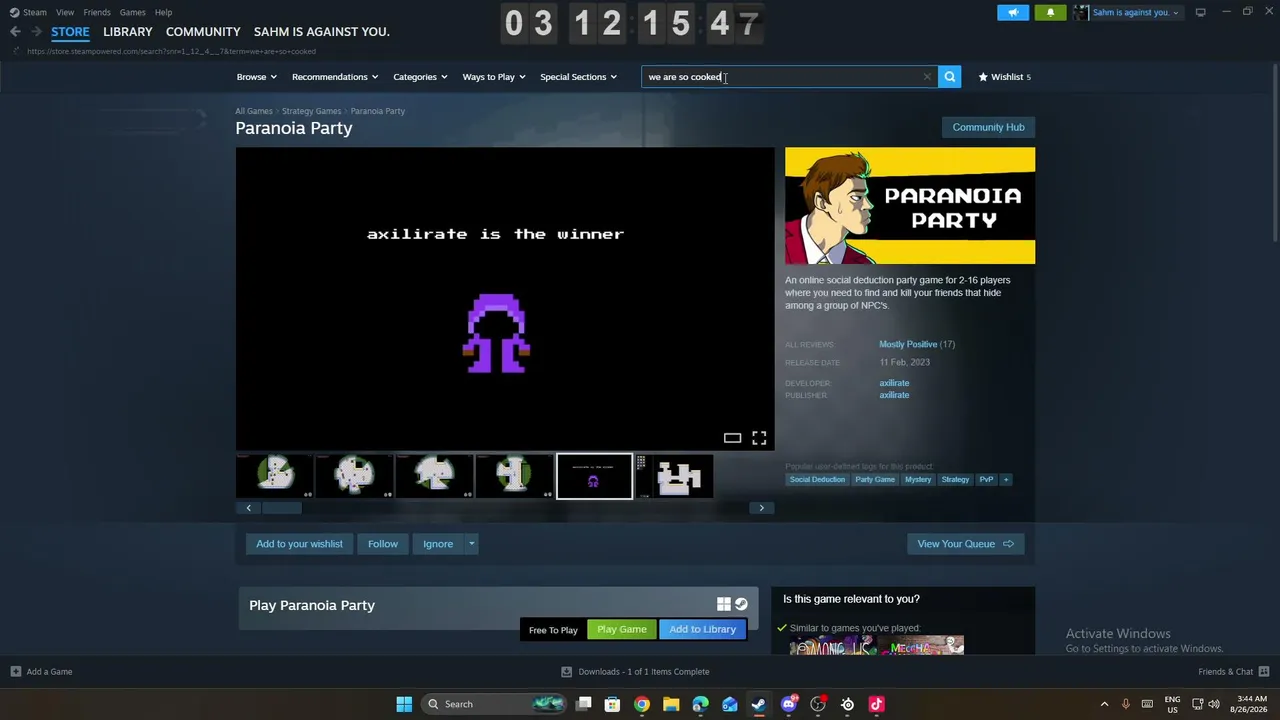Expand the Ways to Play dropdown

pos(494,77)
